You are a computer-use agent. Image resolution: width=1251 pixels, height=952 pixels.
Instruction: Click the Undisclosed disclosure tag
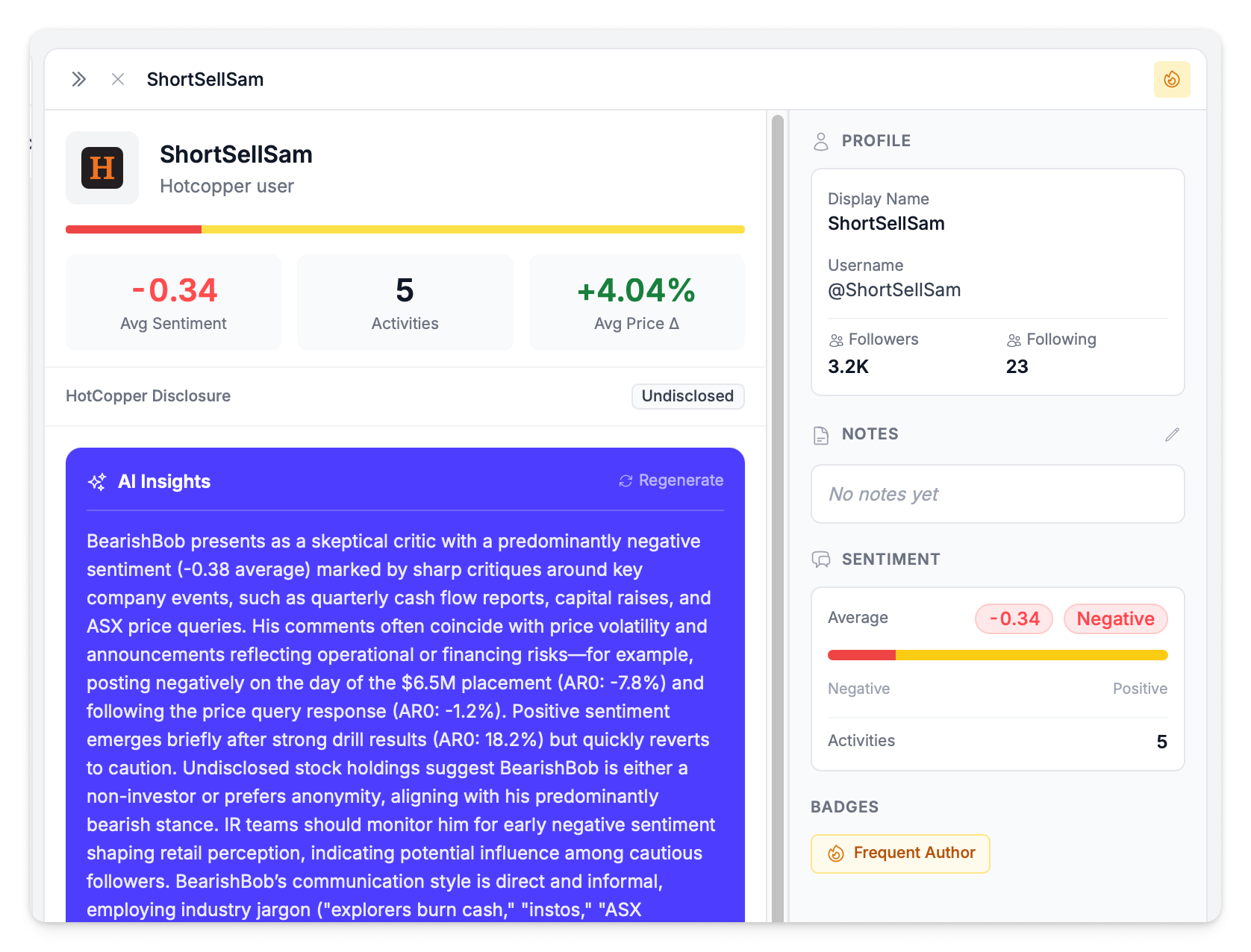[687, 396]
